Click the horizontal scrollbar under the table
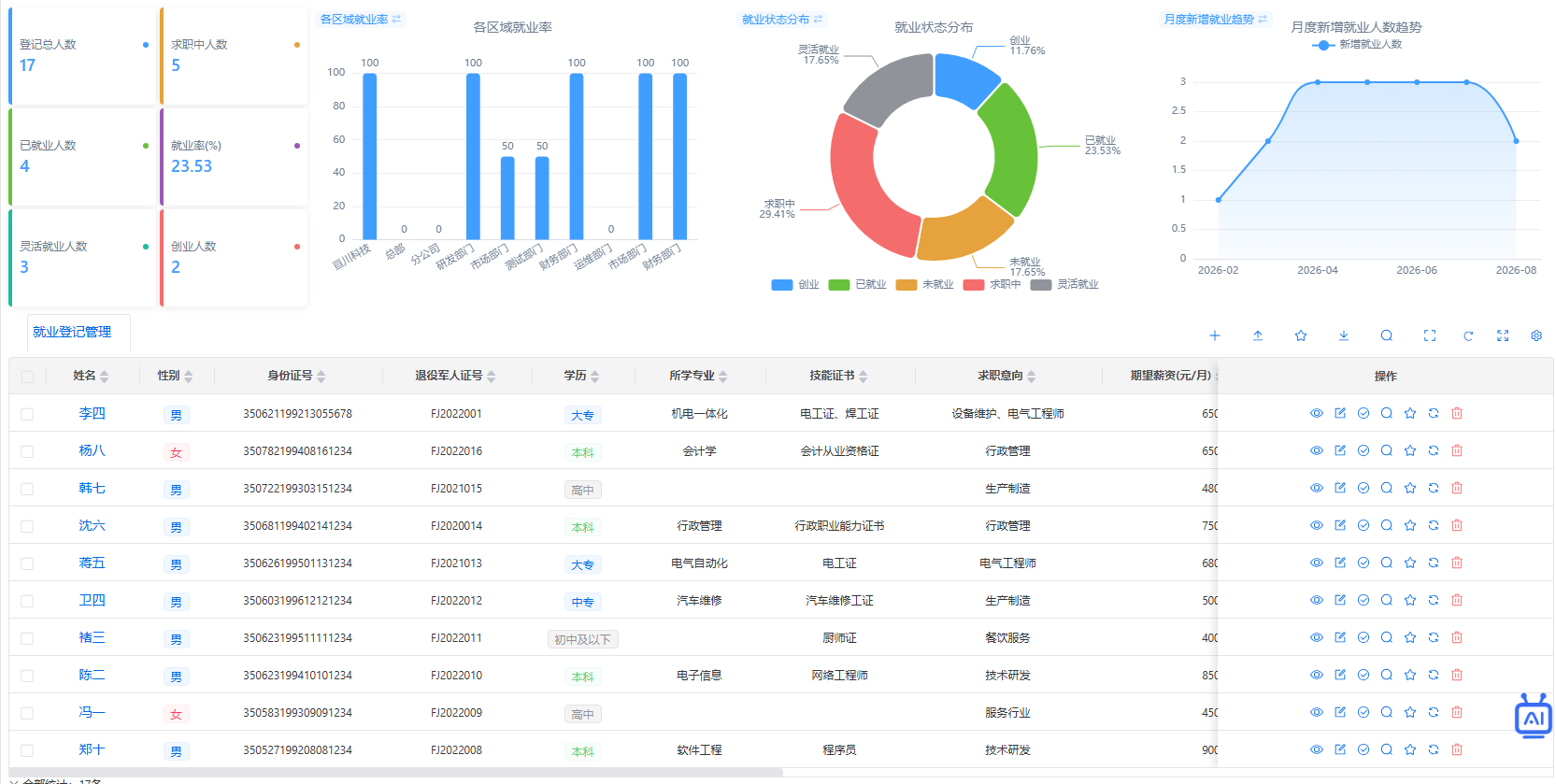This screenshot has width=1556, height=784. [395, 772]
